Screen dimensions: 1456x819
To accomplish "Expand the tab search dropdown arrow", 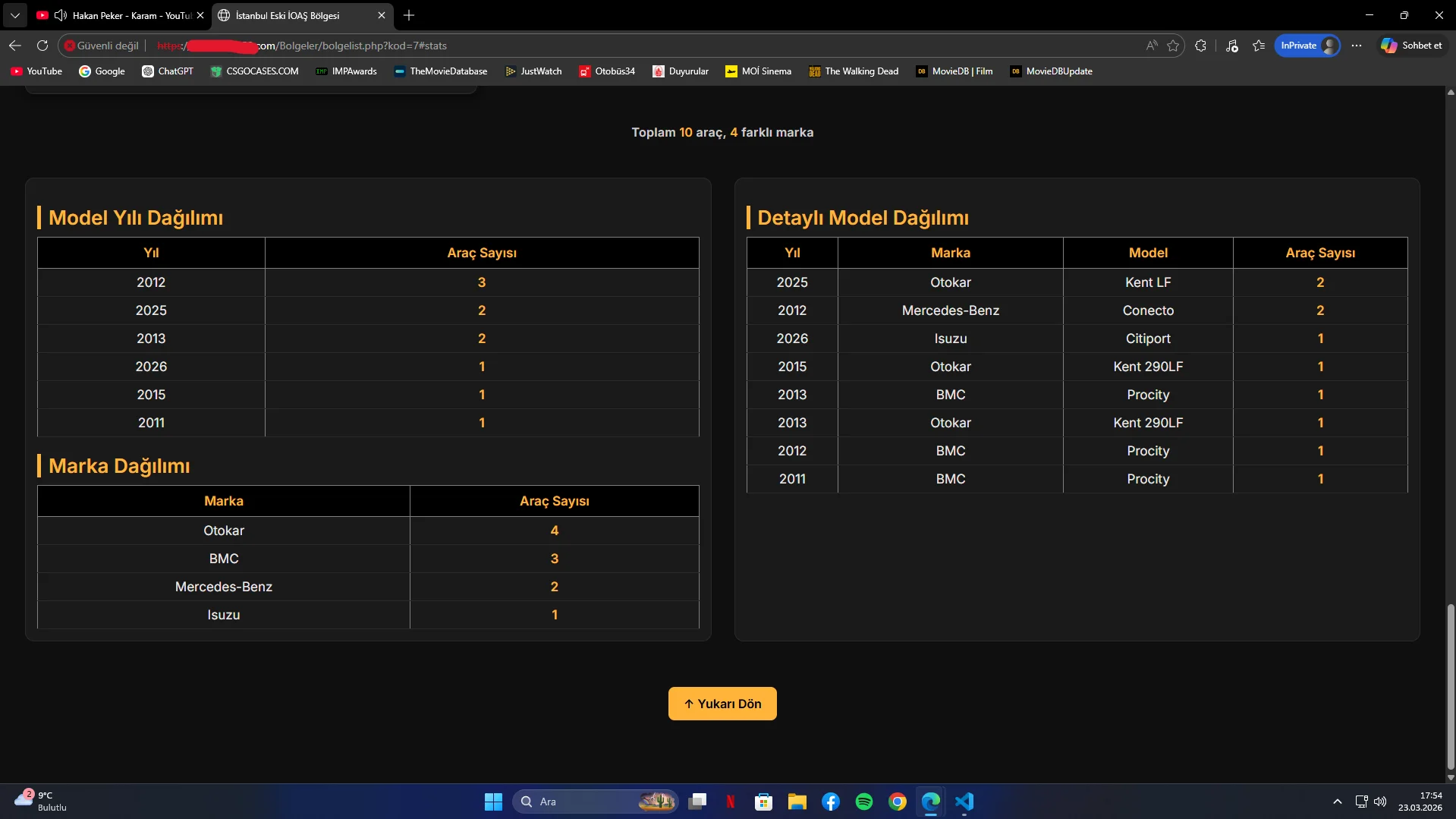I will pos(14,15).
